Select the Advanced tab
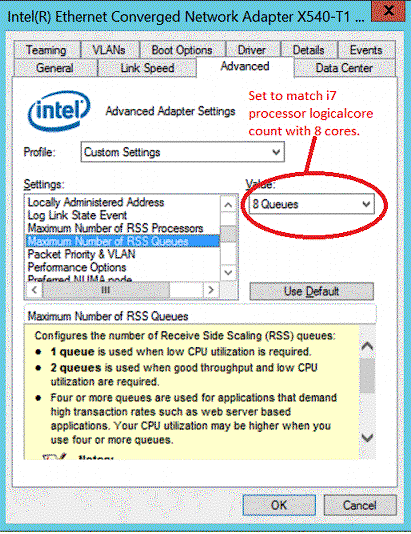Viewport: 411px width, 534px height. click(x=245, y=66)
